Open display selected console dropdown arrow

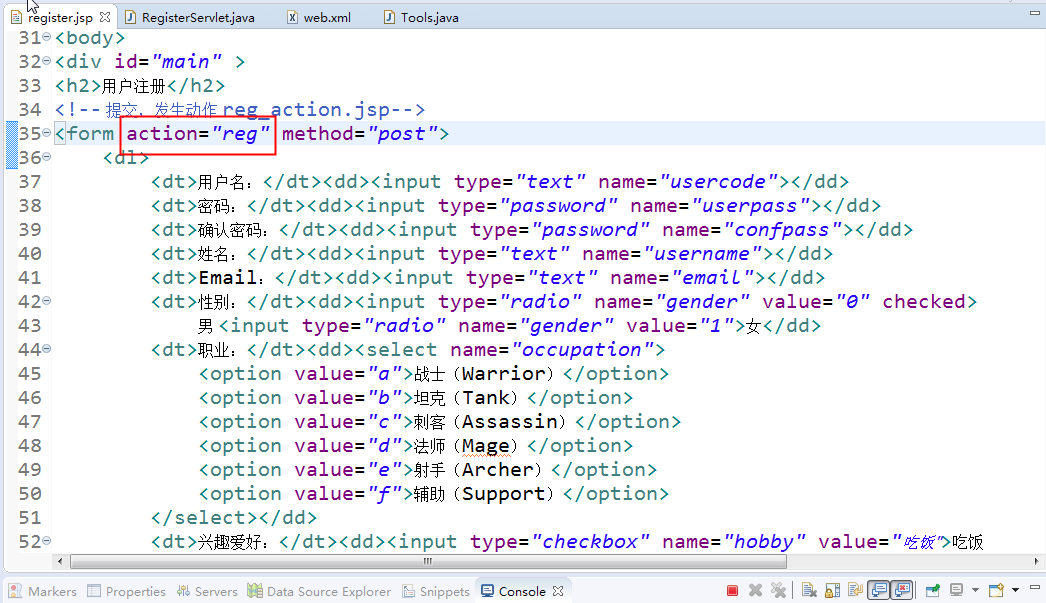[975, 590]
